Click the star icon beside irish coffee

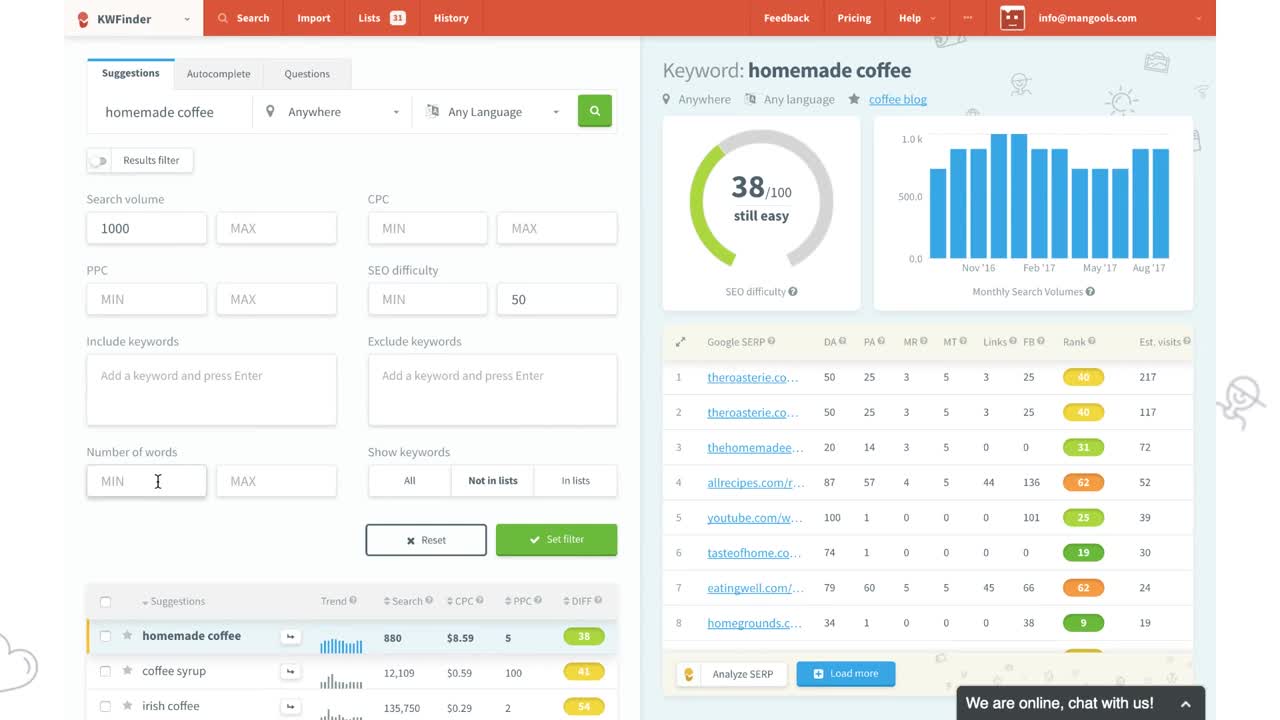pyautogui.click(x=127, y=706)
